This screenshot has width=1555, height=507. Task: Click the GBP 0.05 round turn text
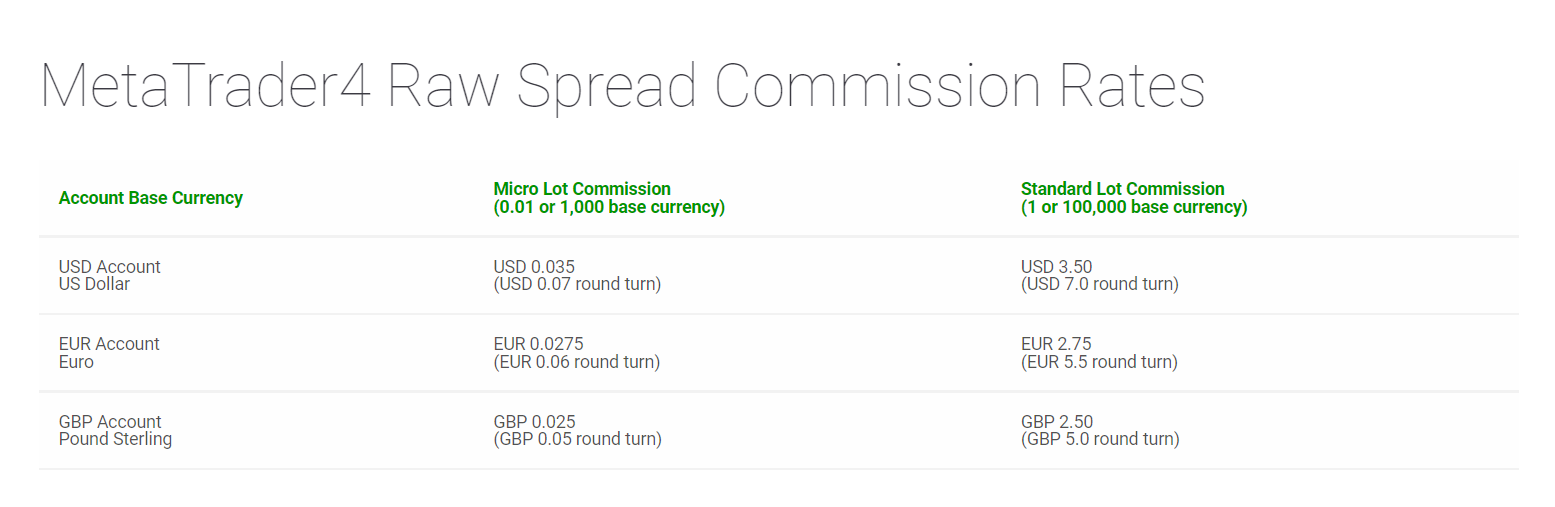tap(577, 439)
